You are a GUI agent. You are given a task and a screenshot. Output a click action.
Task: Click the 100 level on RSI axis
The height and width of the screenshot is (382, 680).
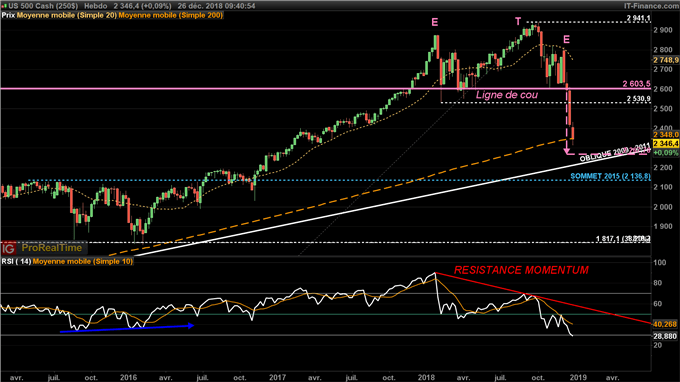660,263
